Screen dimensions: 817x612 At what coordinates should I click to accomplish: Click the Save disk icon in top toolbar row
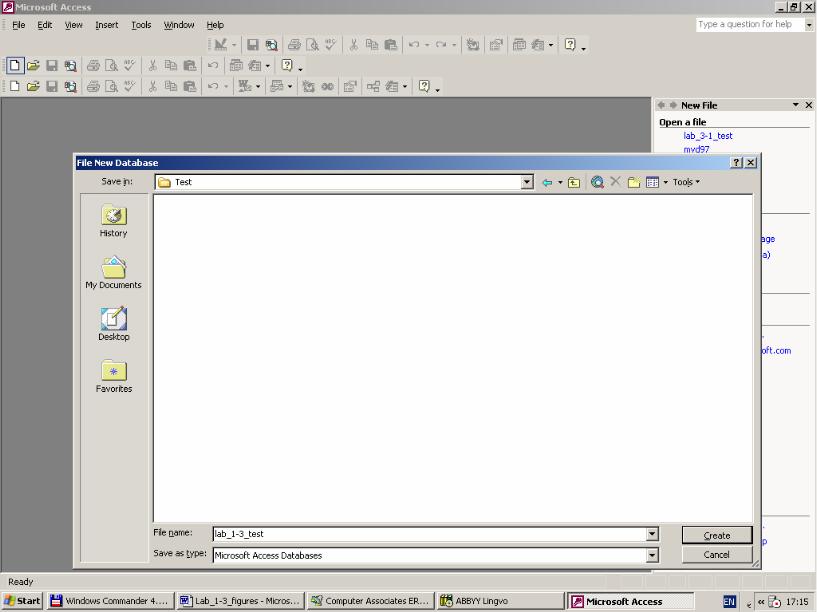(253, 45)
